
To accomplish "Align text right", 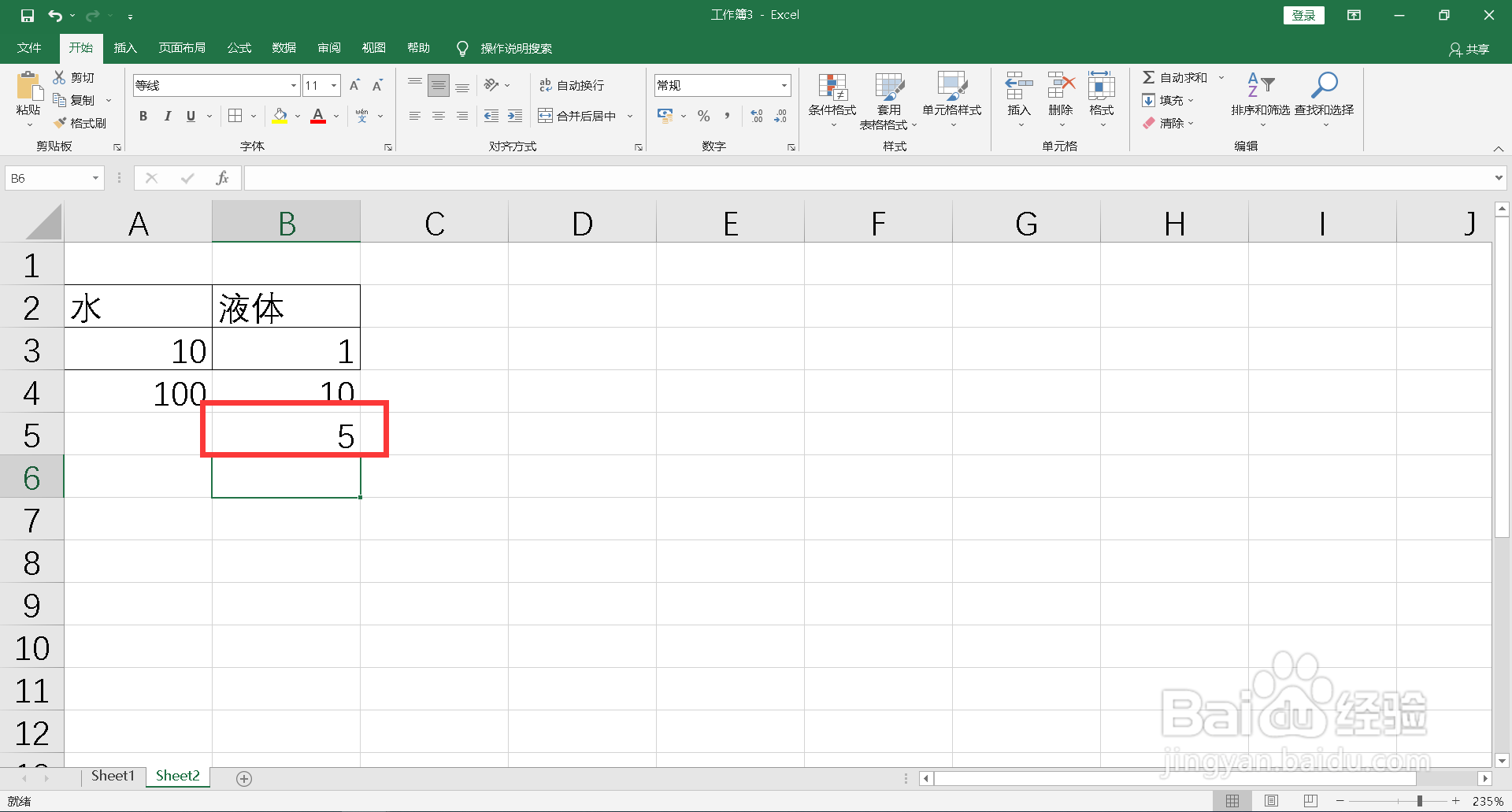I will tap(462, 116).
